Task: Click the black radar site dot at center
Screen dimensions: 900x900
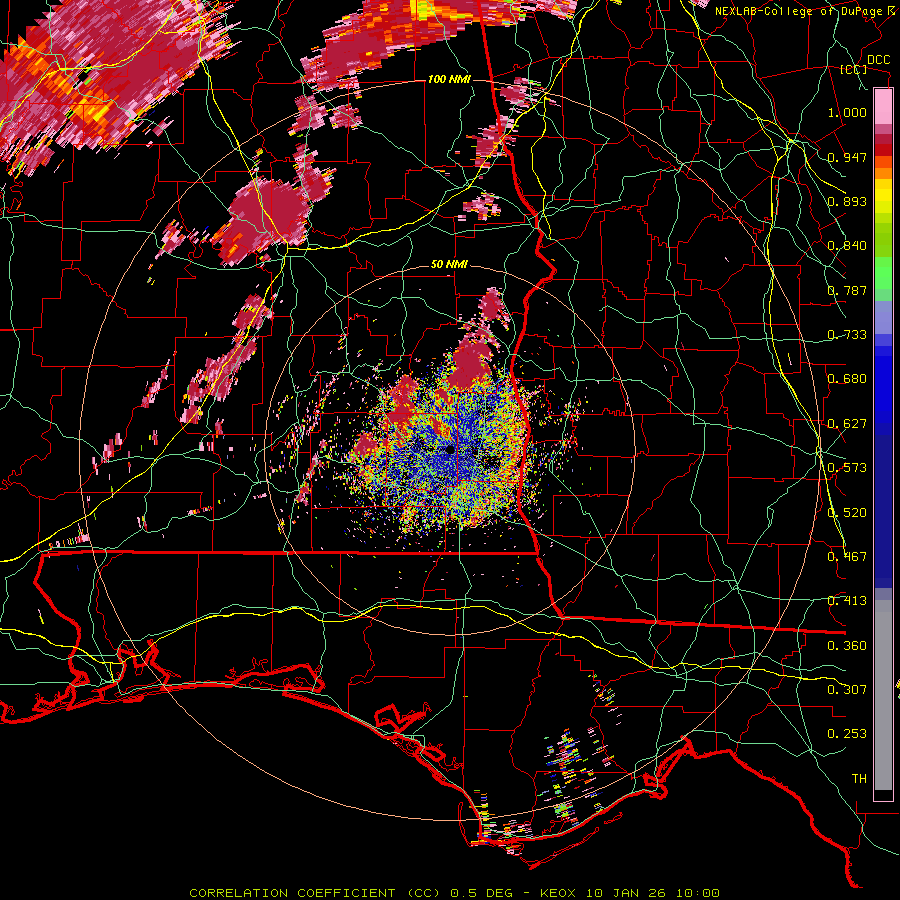Action: 450,449
